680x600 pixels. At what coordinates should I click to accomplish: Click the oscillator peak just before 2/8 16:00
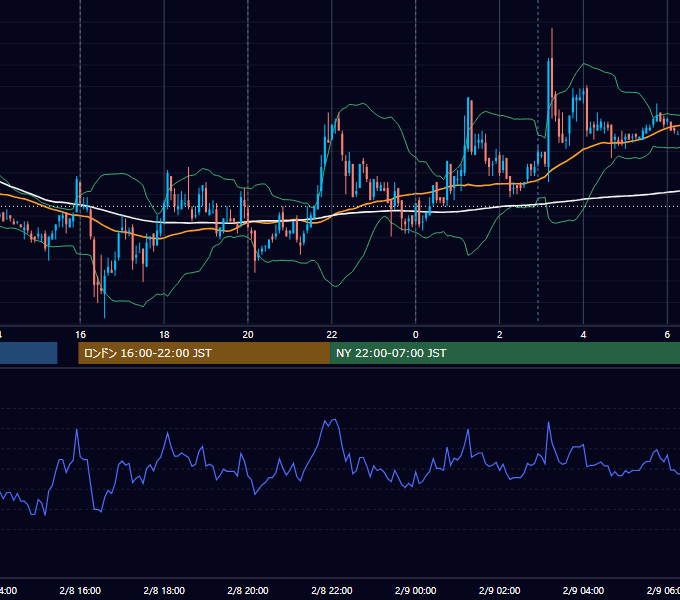tap(77, 431)
